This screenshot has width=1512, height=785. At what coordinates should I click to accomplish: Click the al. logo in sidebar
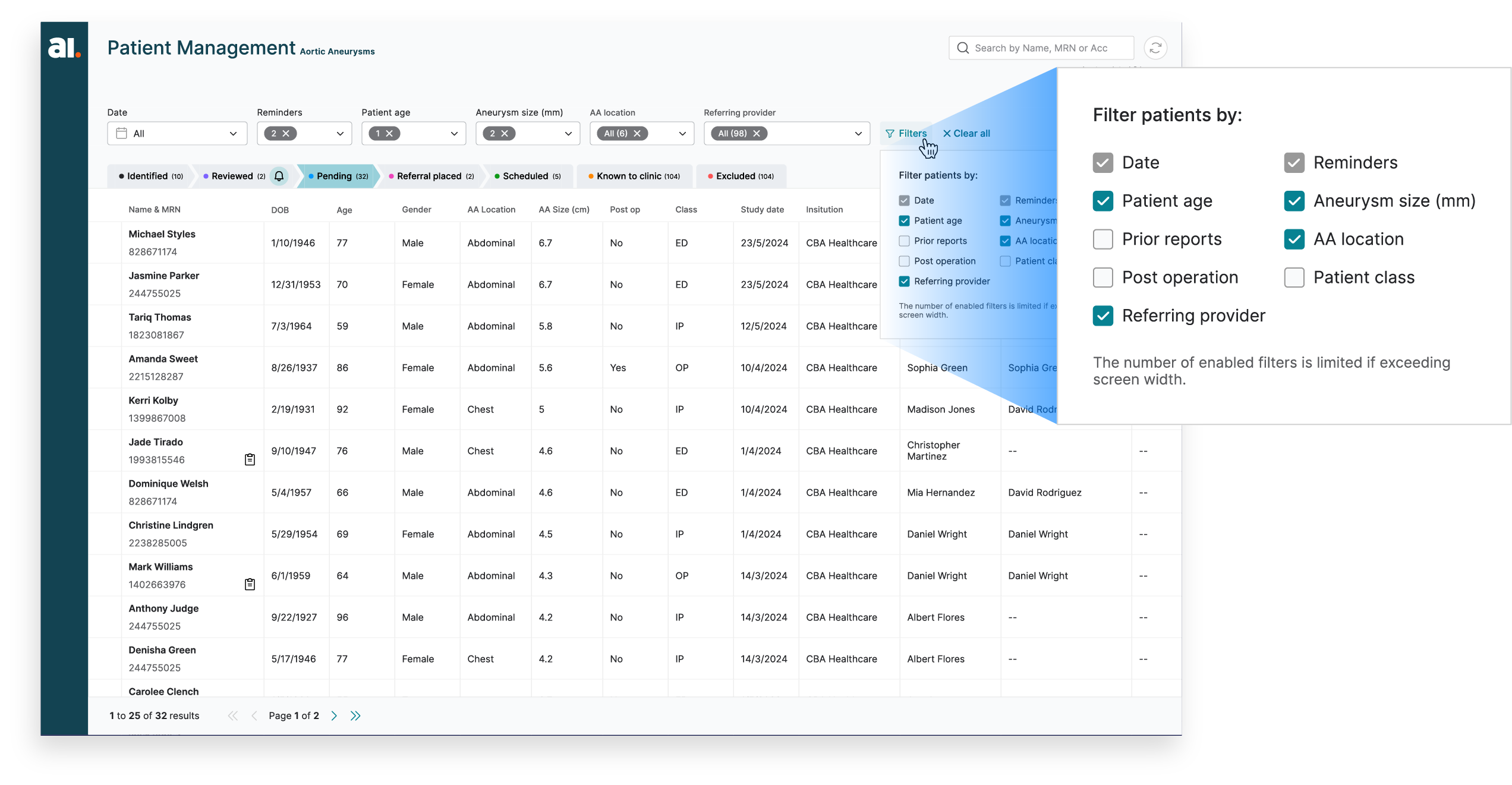point(64,48)
